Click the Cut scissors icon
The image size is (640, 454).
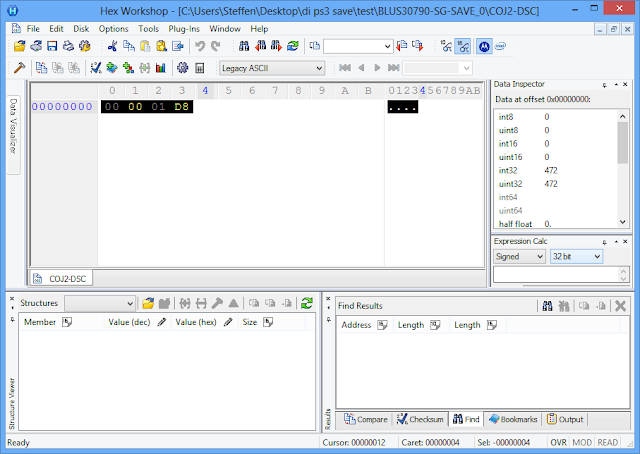pos(112,46)
